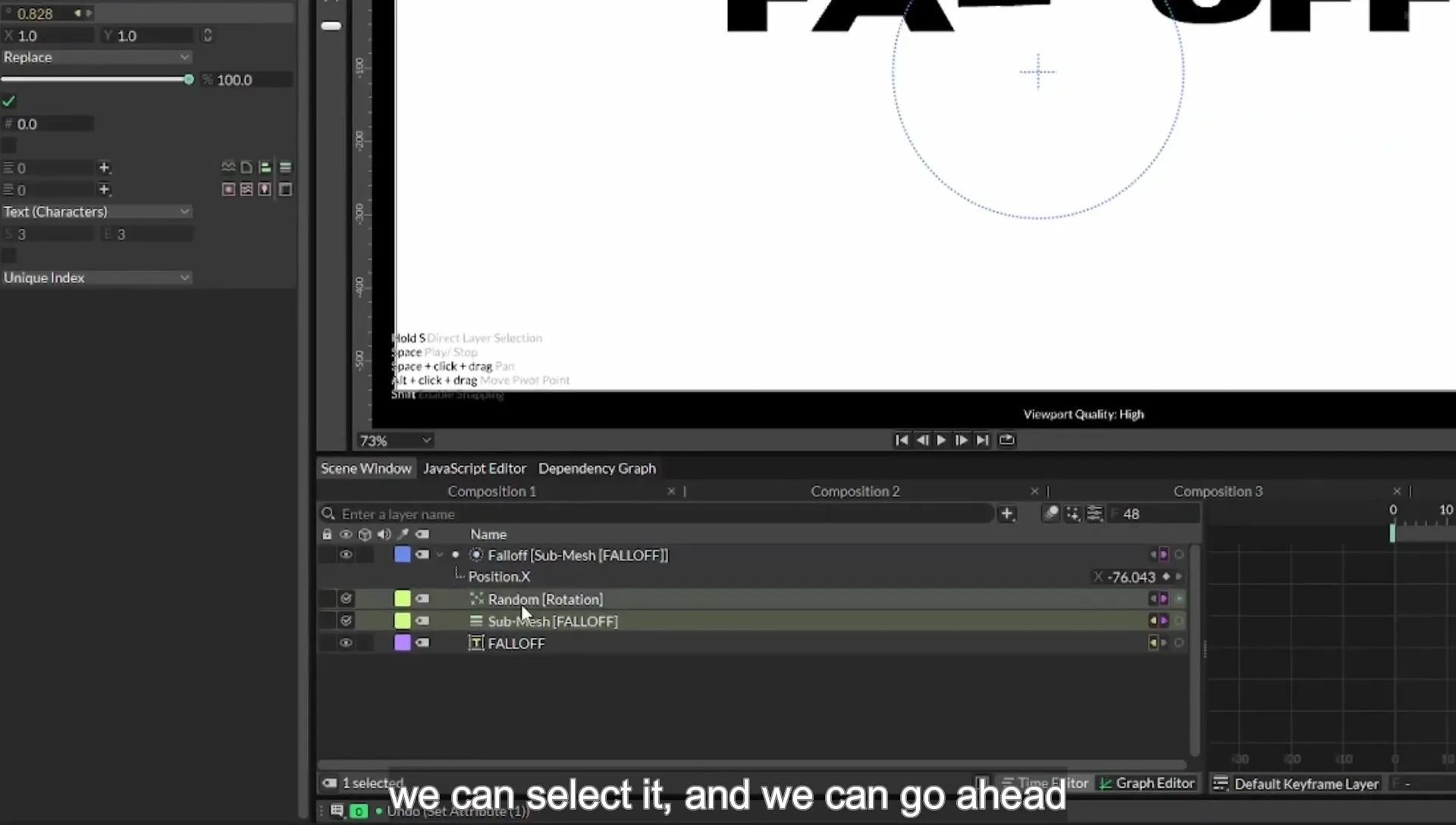Tick the empty checkbox below the 0.0 field
The height and width of the screenshot is (825, 1456).
click(x=9, y=146)
